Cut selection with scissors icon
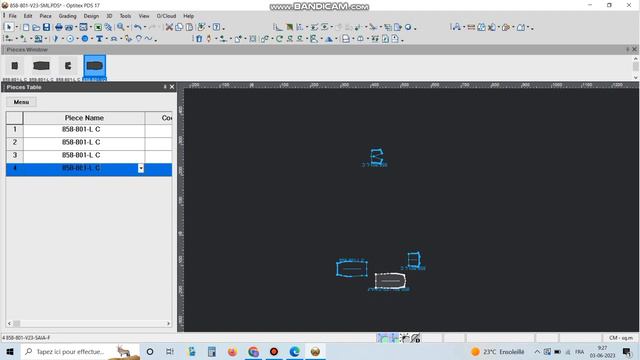This screenshot has width=640, height=360. coord(169,27)
